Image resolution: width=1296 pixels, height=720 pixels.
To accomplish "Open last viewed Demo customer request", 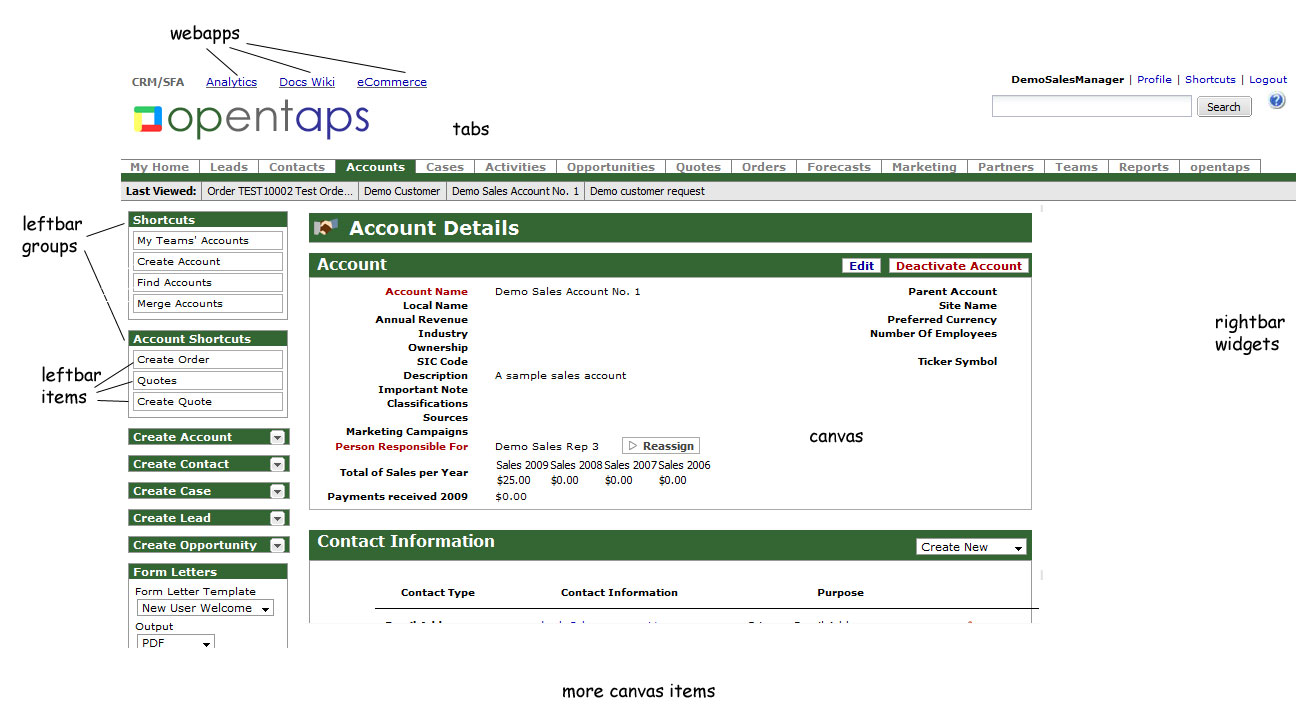I will (x=647, y=191).
